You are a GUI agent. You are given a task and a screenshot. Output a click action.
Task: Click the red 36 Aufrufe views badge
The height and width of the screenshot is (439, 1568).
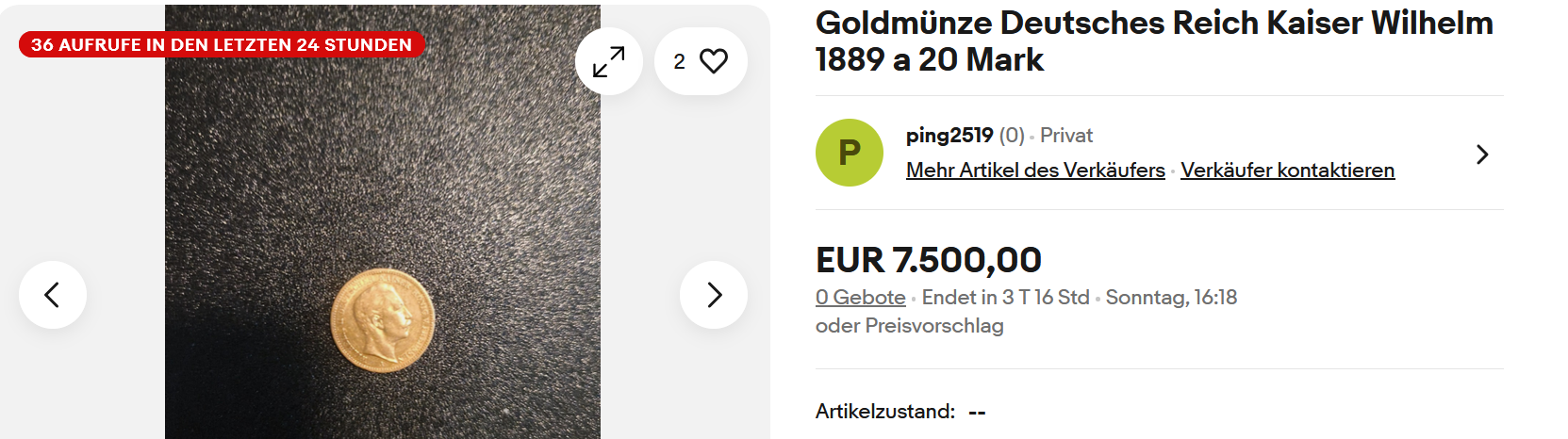222,44
